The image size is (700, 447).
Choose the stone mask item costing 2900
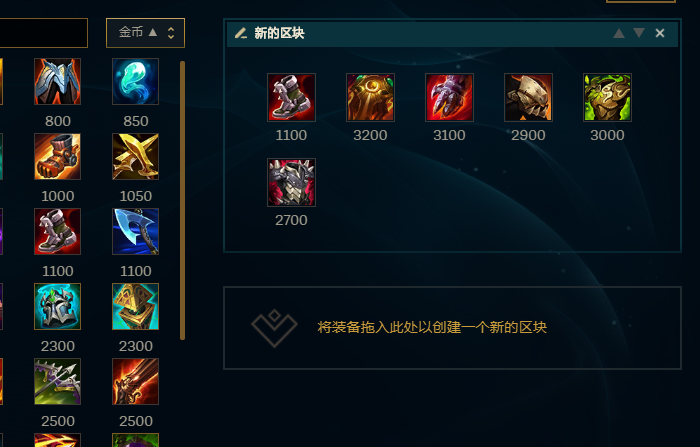coord(528,97)
